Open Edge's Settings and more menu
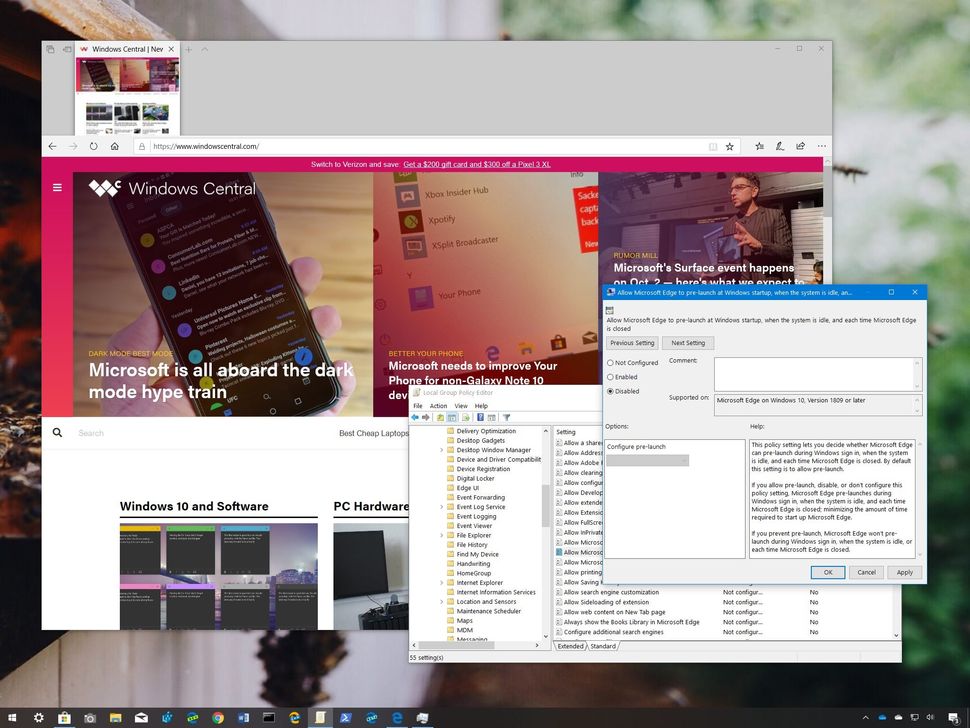970x728 pixels. click(822, 146)
